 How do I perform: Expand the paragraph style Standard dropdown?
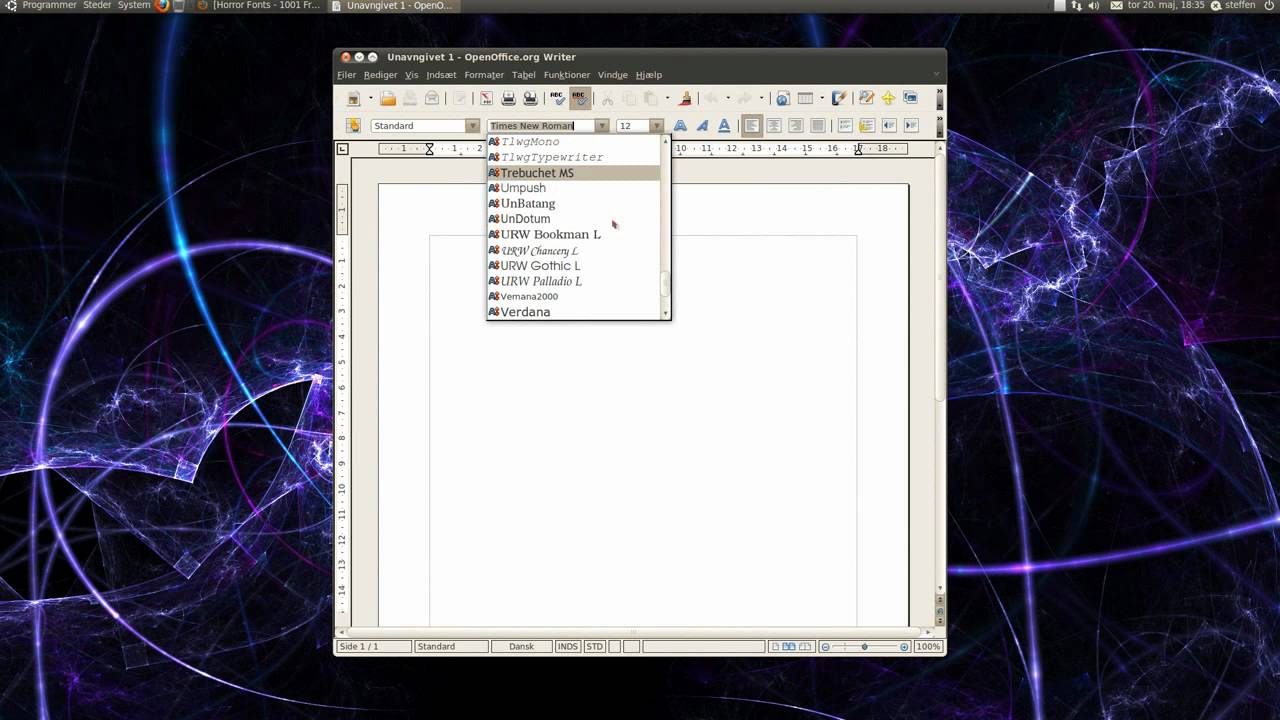(472, 126)
